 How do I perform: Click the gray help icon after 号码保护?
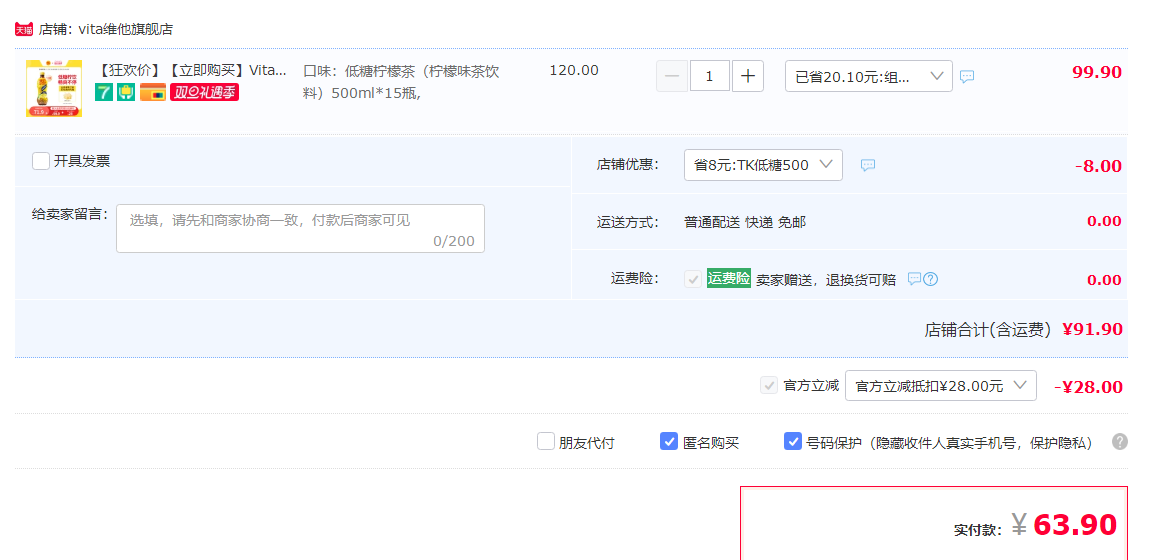point(1120,442)
